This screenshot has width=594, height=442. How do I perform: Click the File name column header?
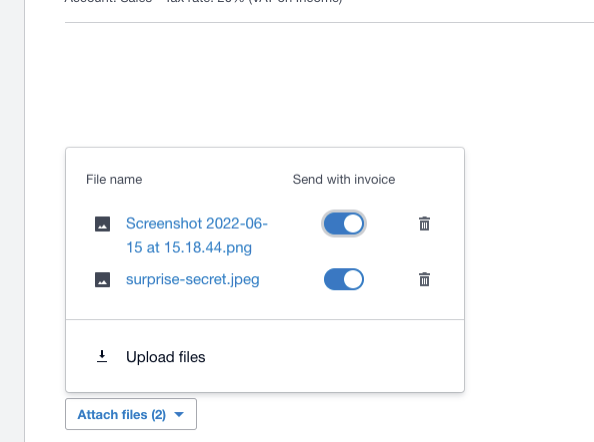pos(114,179)
